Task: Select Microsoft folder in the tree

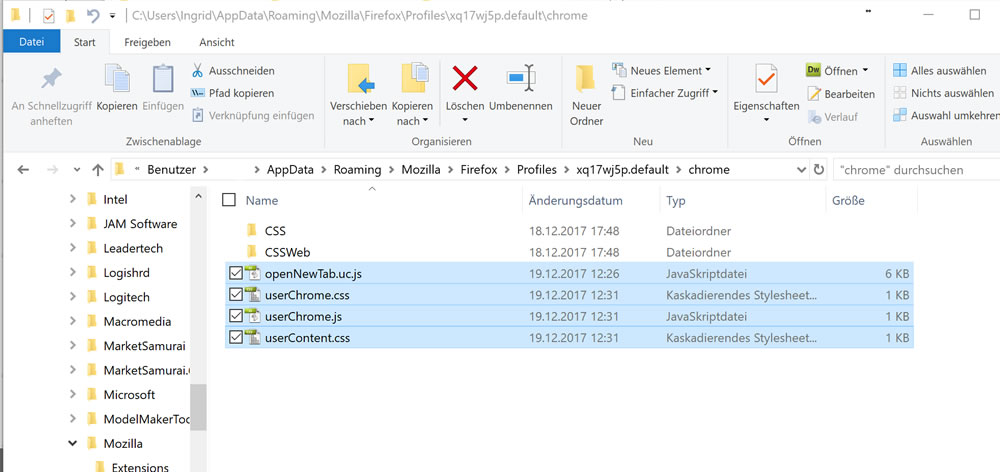Action: [x=129, y=395]
